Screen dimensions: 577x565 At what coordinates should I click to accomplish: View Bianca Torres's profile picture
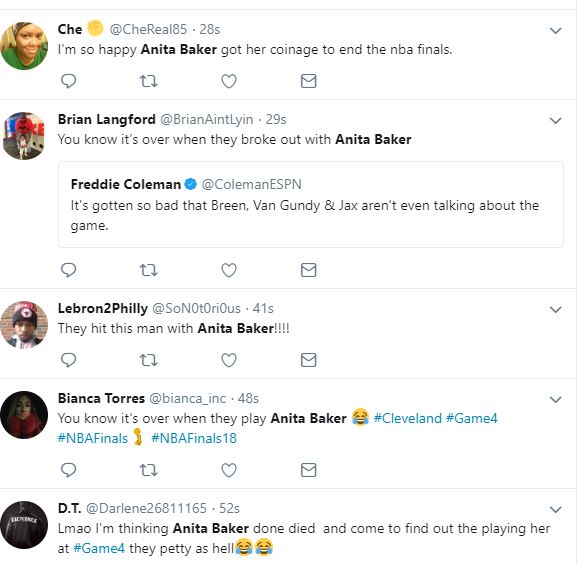(24, 415)
